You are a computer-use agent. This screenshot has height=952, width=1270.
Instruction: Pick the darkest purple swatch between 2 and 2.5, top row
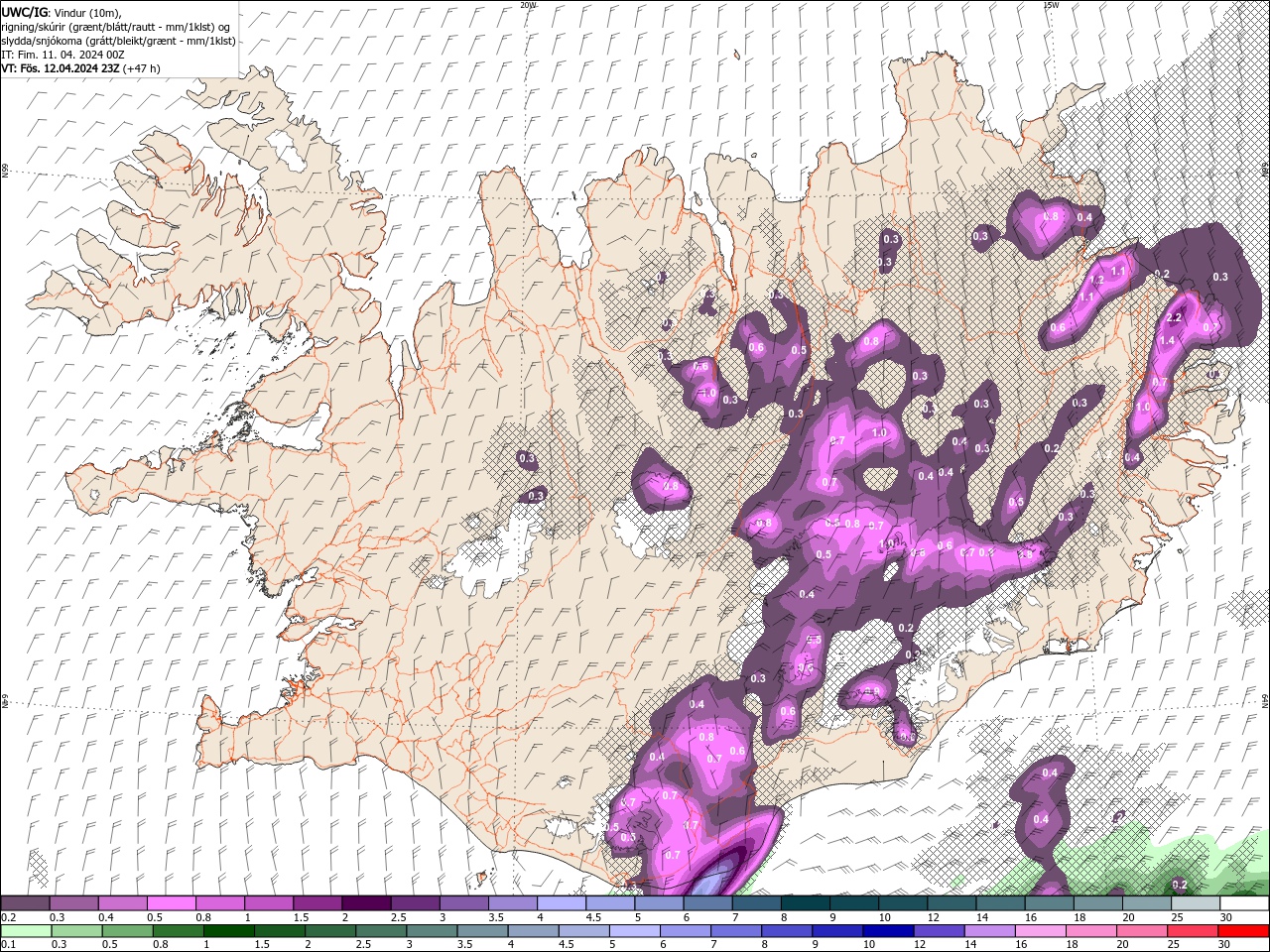click(x=365, y=903)
